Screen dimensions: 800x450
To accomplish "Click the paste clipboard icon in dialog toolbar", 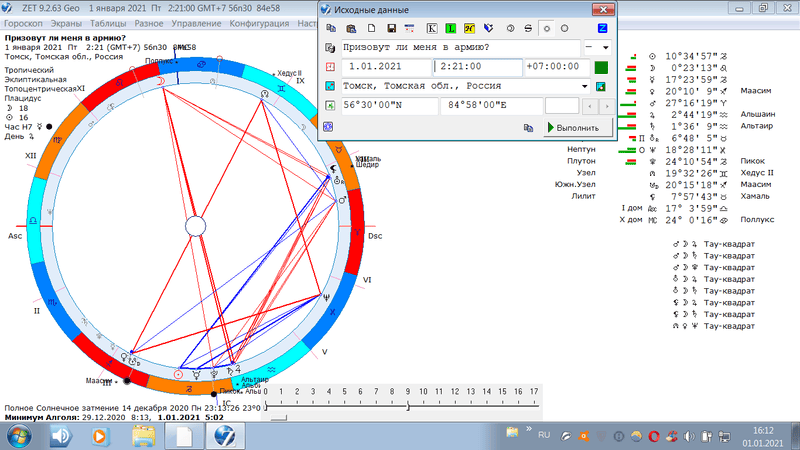I will click(352, 27).
